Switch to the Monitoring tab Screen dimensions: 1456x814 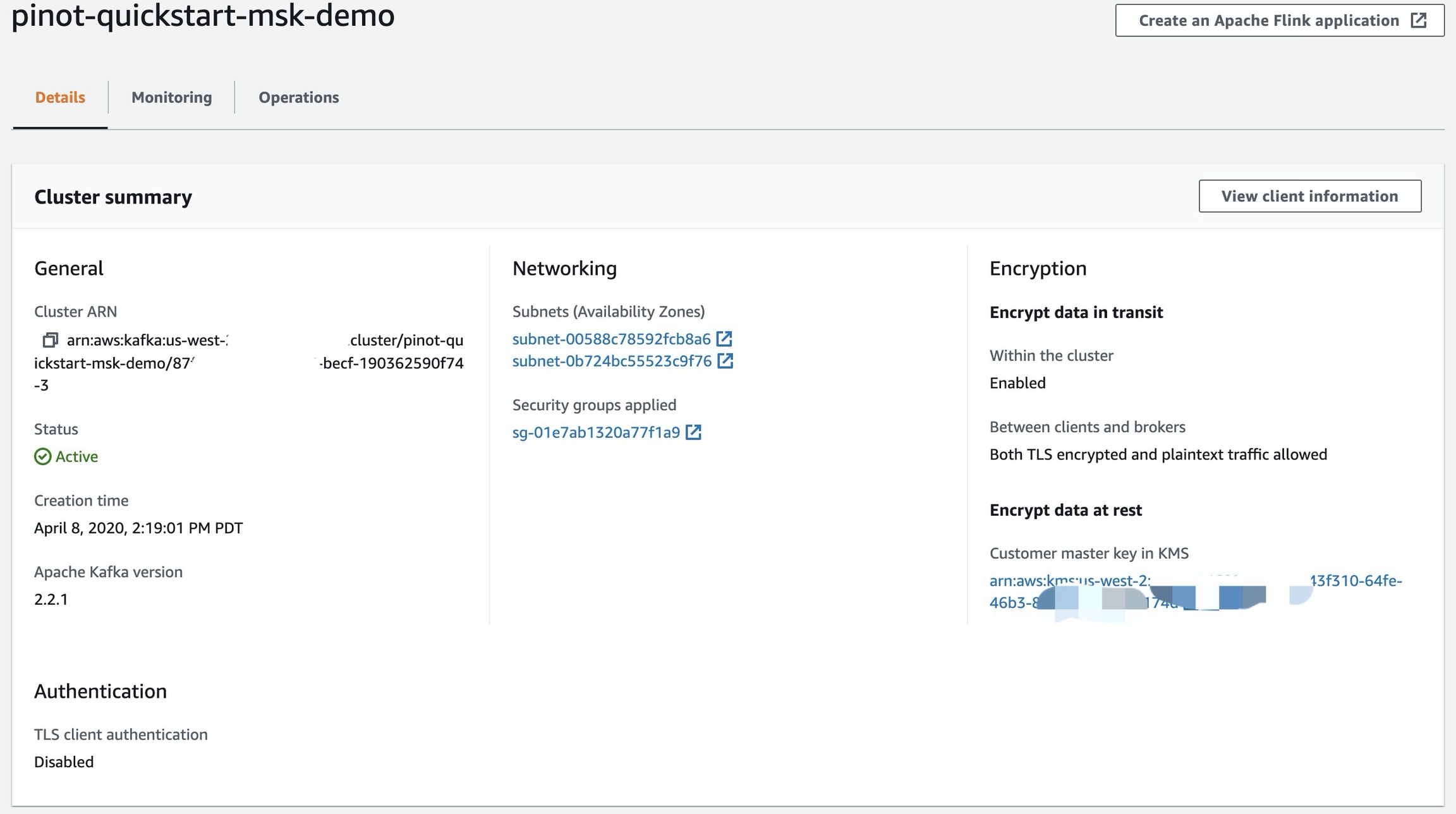171,97
